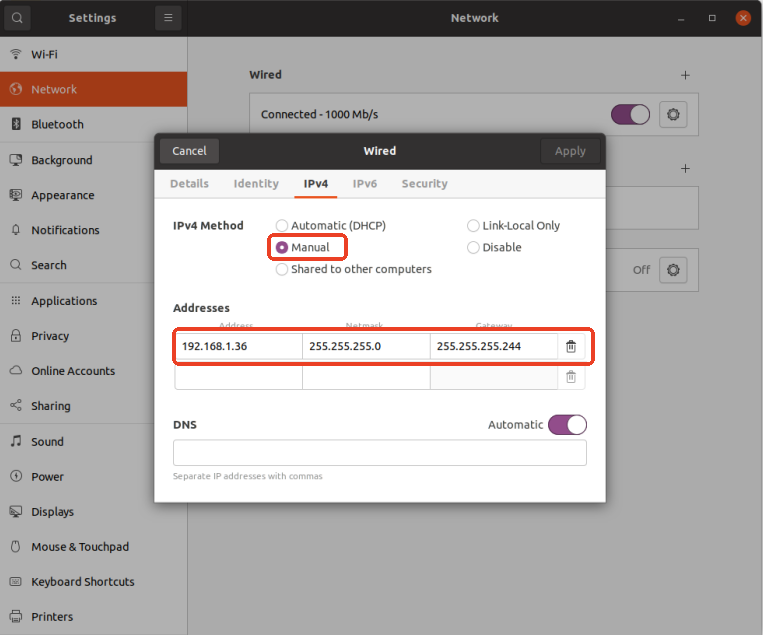Click the Gateway field showing 255.255.255.244

coord(493,346)
